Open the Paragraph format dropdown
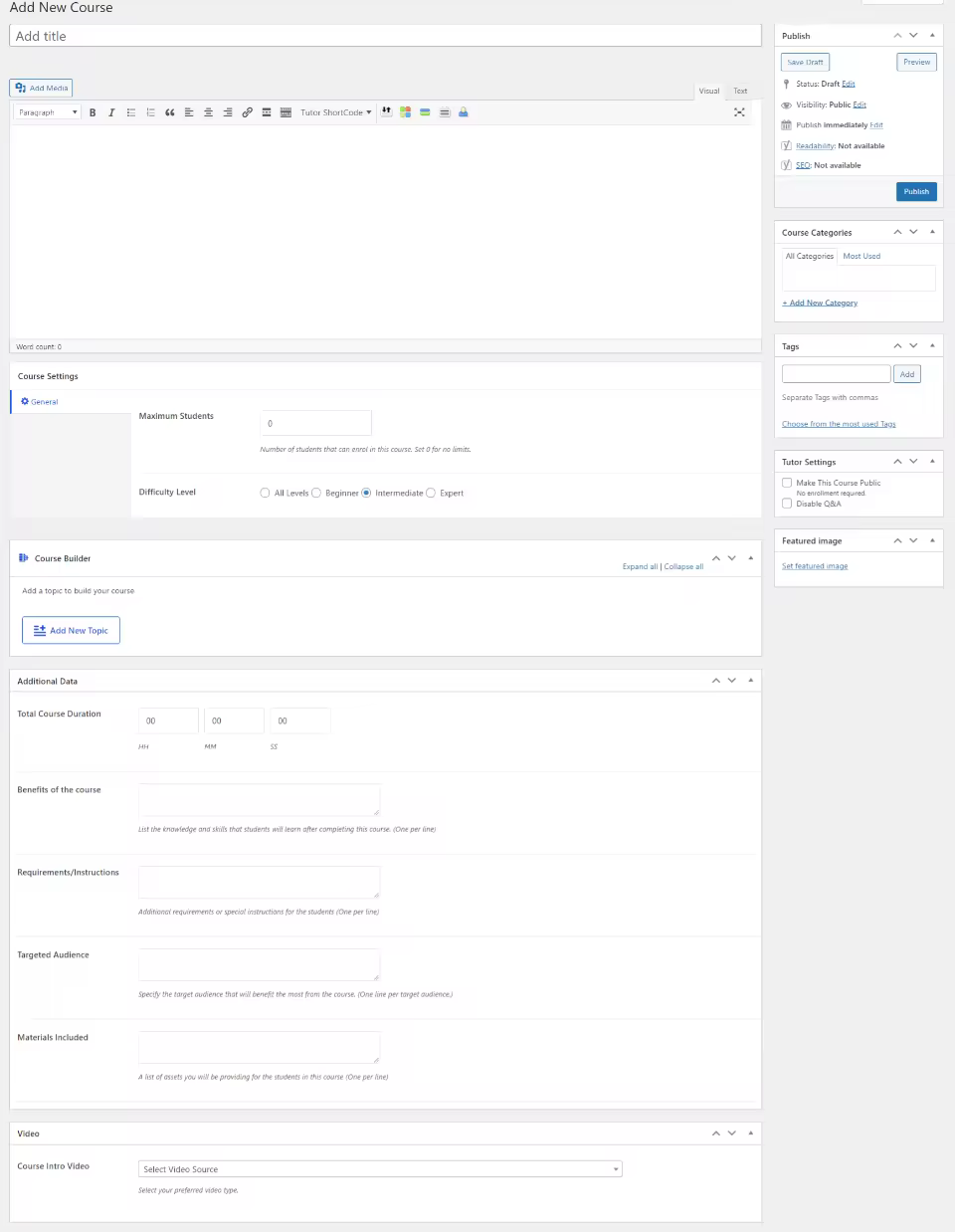The width and height of the screenshot is (955, 1232). click(47, 112)
